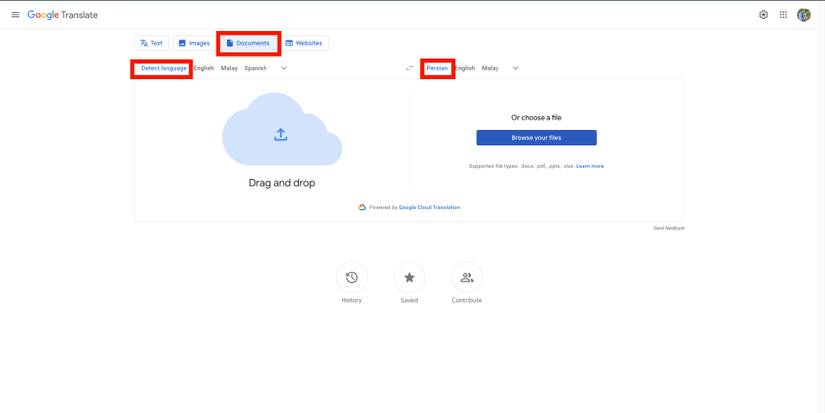Image resolution: width=825 pixels, height=413 pixels.
Task: Click the Send feedback link
Action: coord(668,228)
